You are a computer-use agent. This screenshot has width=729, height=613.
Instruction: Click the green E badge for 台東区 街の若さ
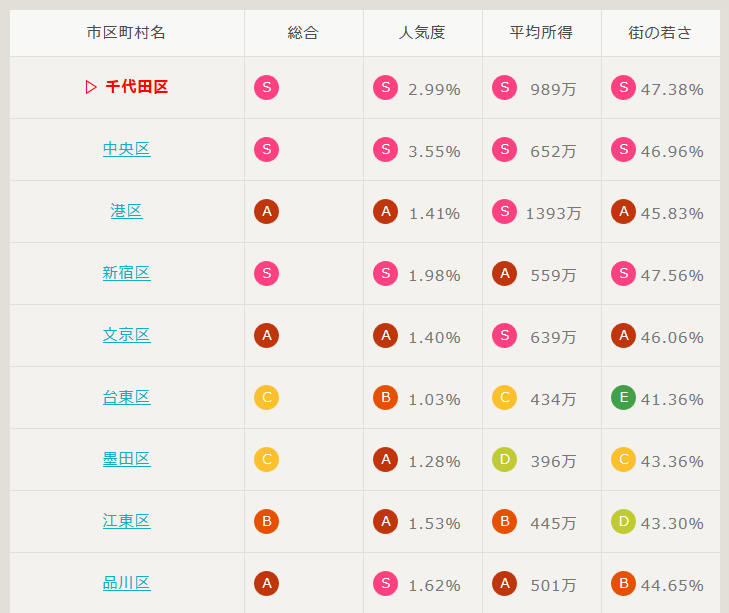click(x=623, y=397)
